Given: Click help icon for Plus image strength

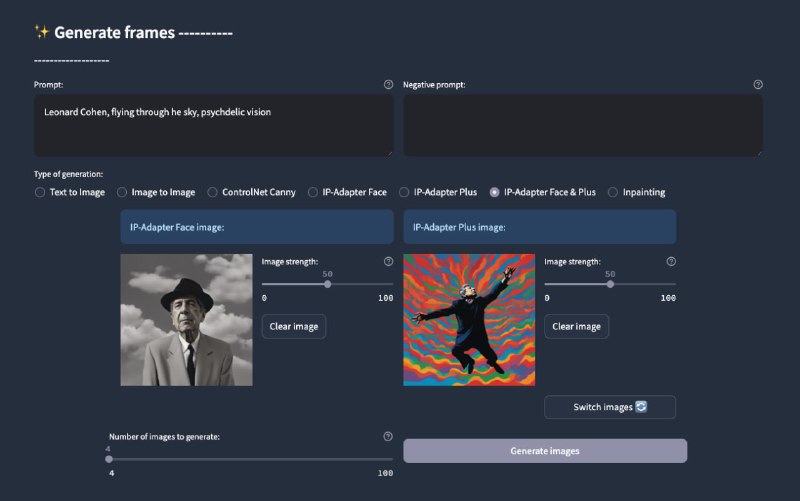Looking at the screenshot, I should click(x=671, y=262).
